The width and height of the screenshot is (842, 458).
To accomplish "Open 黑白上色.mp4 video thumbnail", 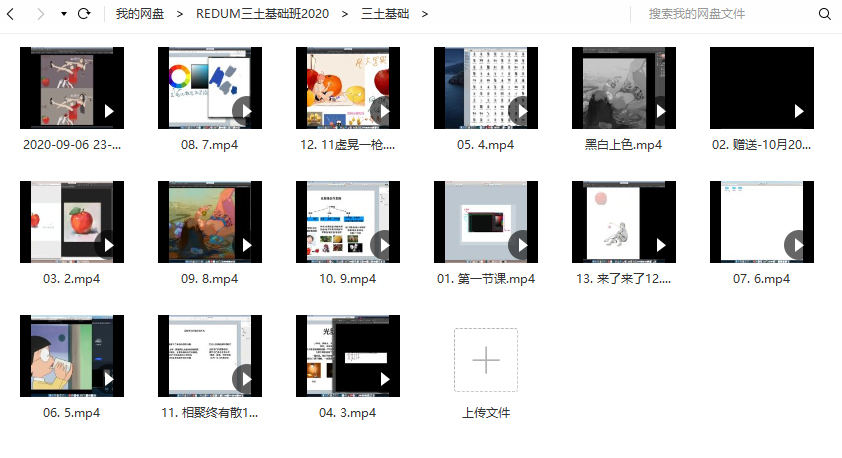I will pos(624,87).
